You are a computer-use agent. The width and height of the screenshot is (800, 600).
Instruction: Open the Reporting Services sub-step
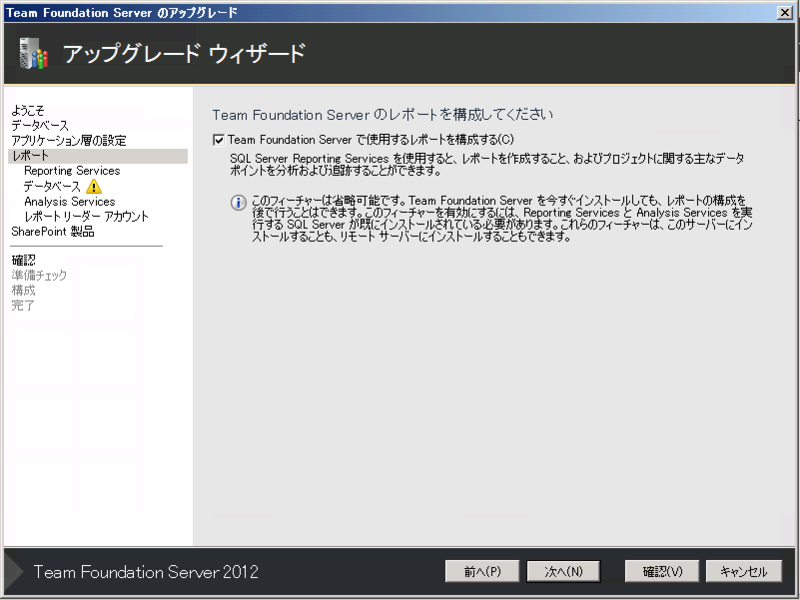(72, 170)
